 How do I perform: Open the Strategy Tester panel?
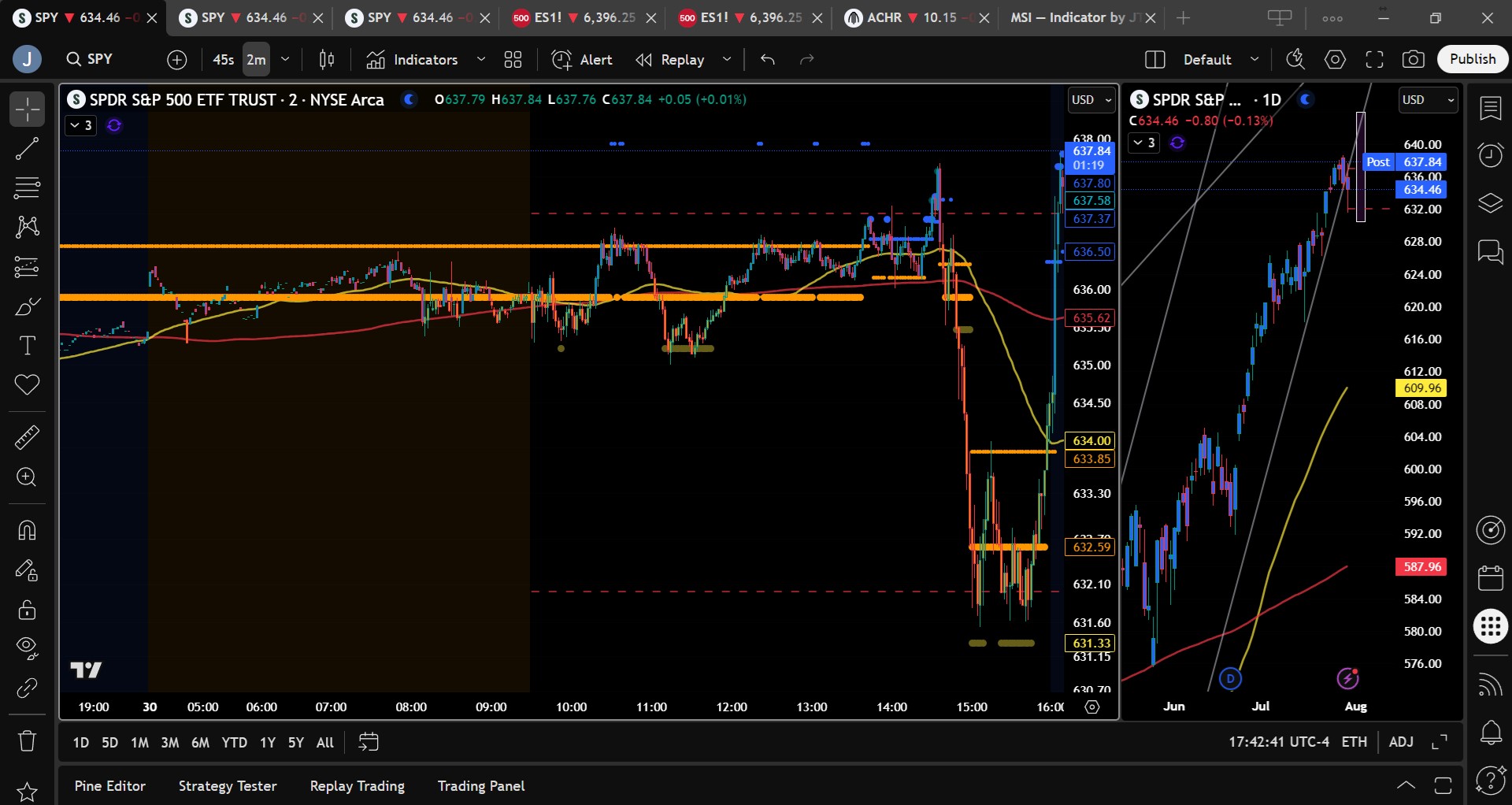click(x=228, y=786)
